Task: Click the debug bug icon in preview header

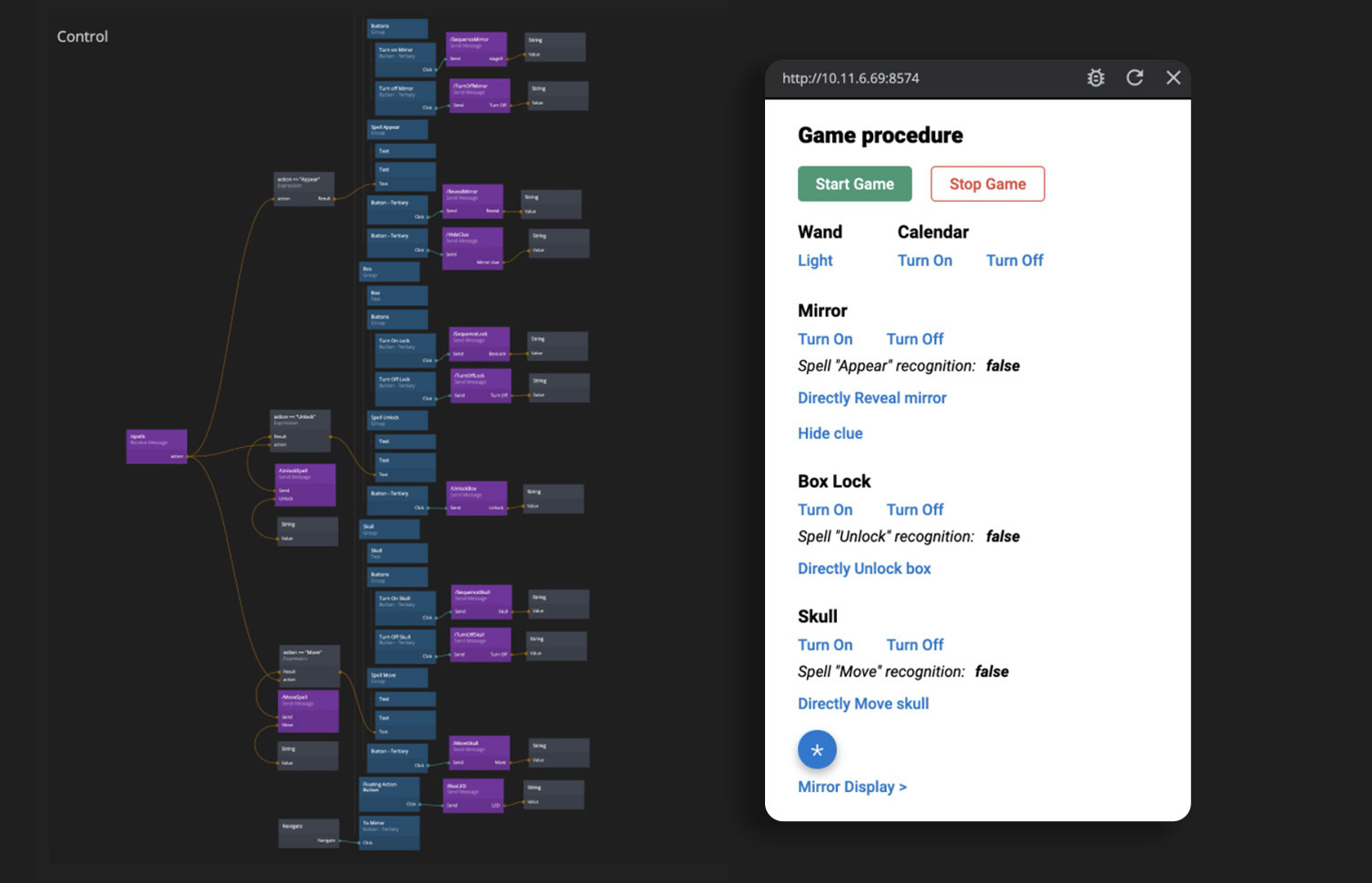Action: coord(1096,78)
